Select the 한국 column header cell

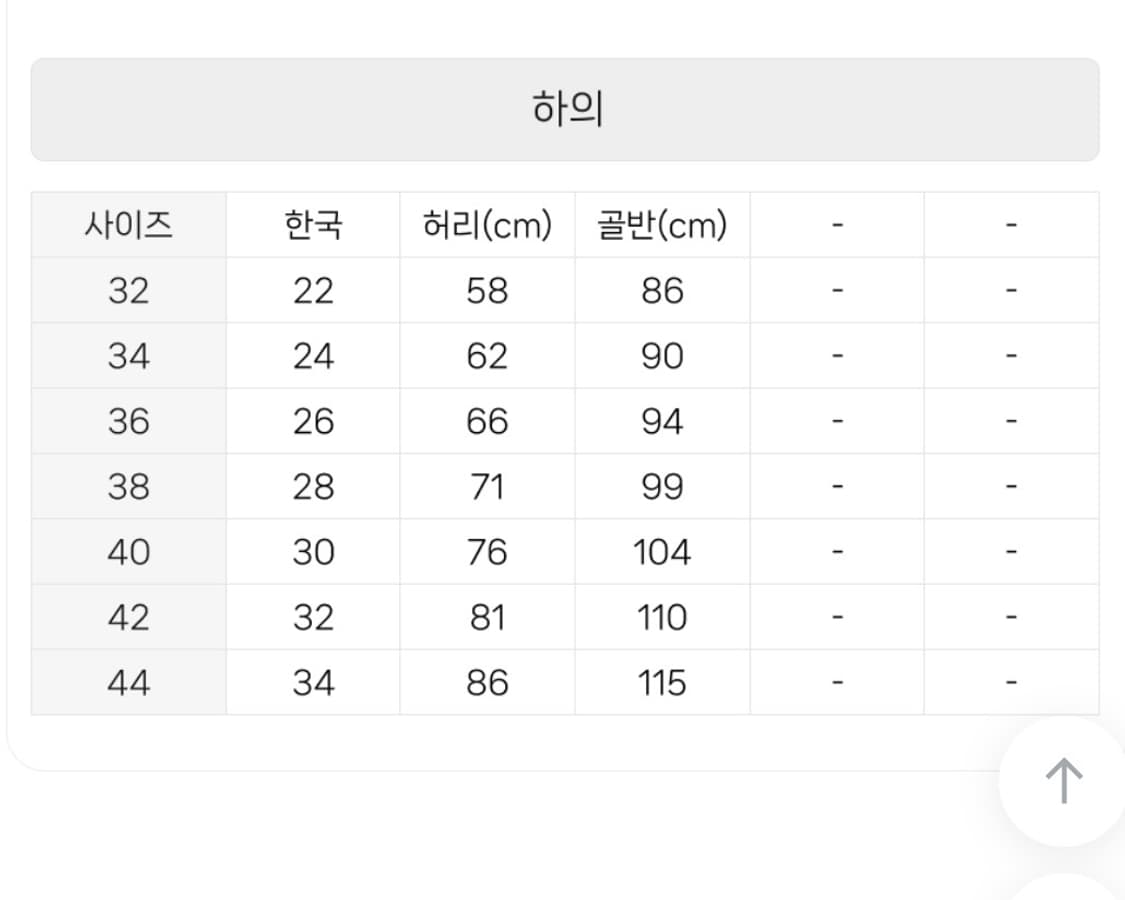click(313, 225)
